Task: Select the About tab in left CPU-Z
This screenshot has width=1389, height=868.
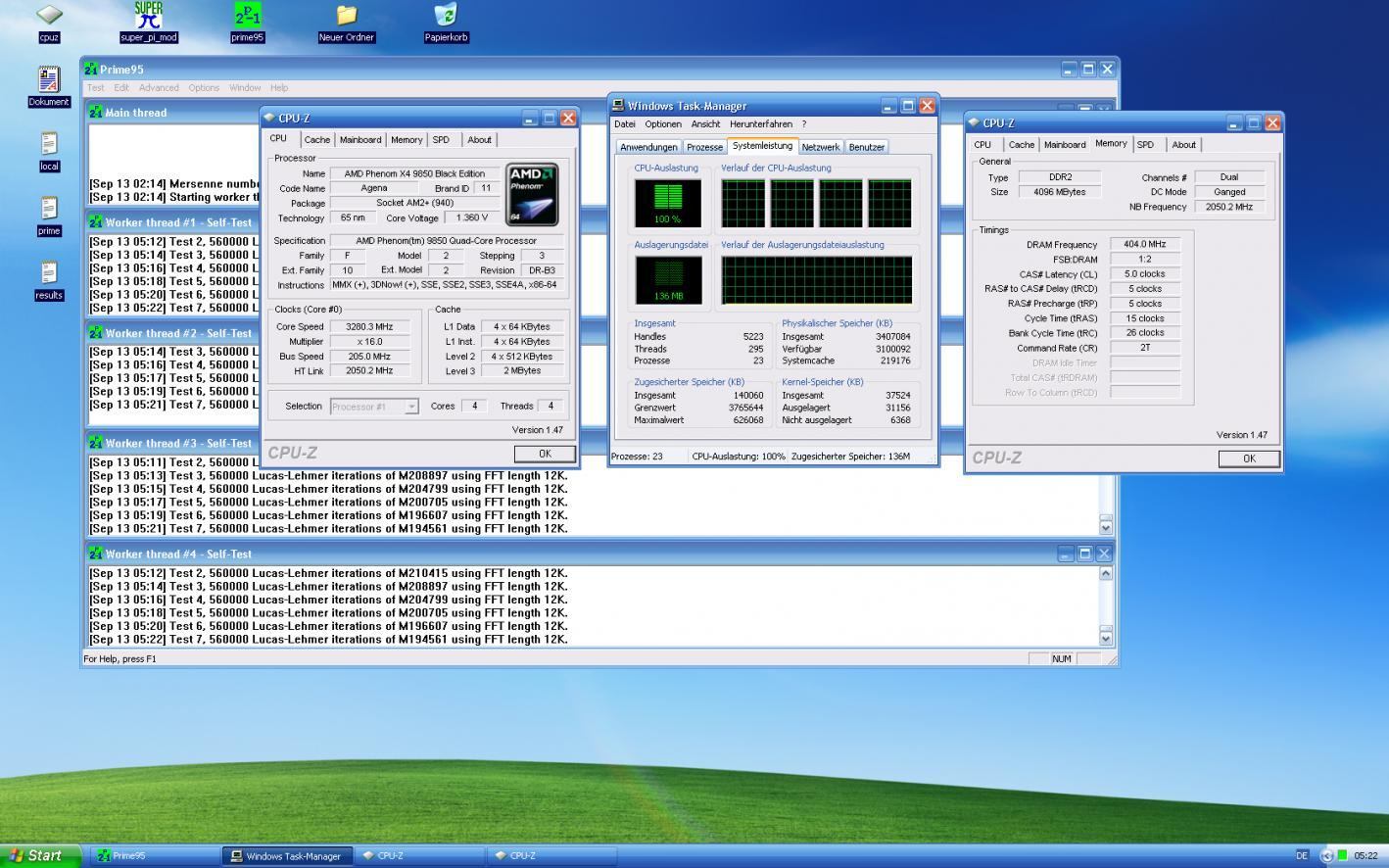Action: [479, 140]
